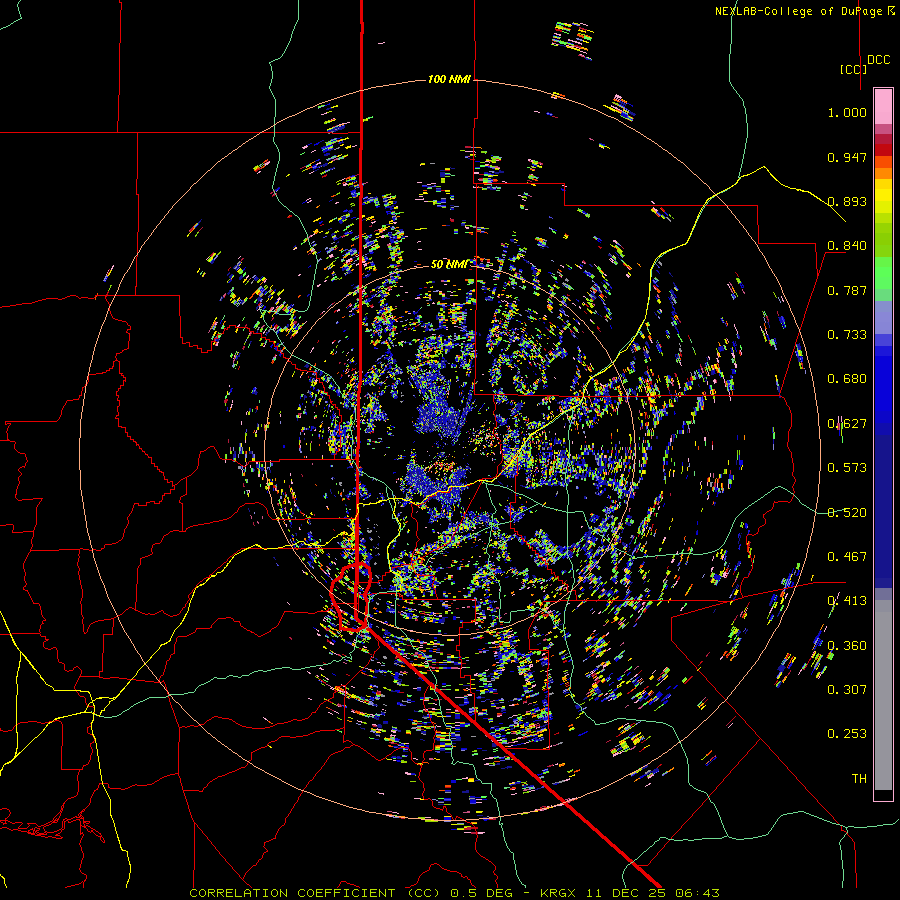The width and height of the screenshot is (900, 900).
Task: Select the 0.573 scale value
Action: click(847, 468)
